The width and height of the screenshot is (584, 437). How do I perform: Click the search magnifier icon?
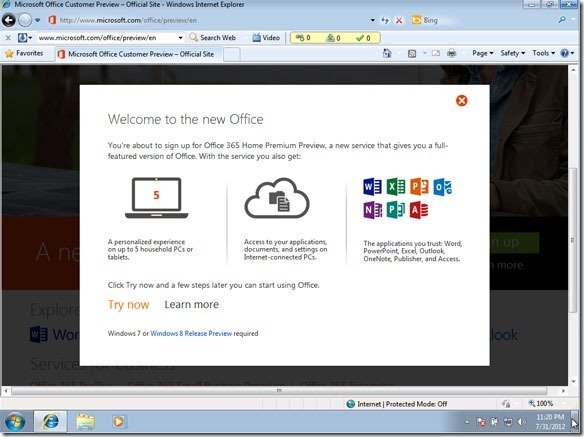[x=562, y=20]
